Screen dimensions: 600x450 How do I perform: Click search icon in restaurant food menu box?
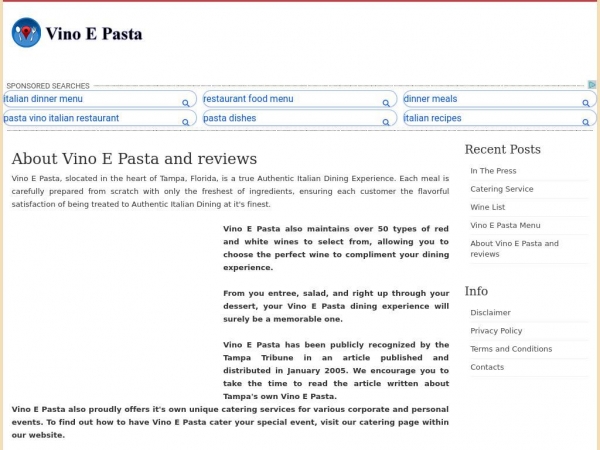point(386,103)
